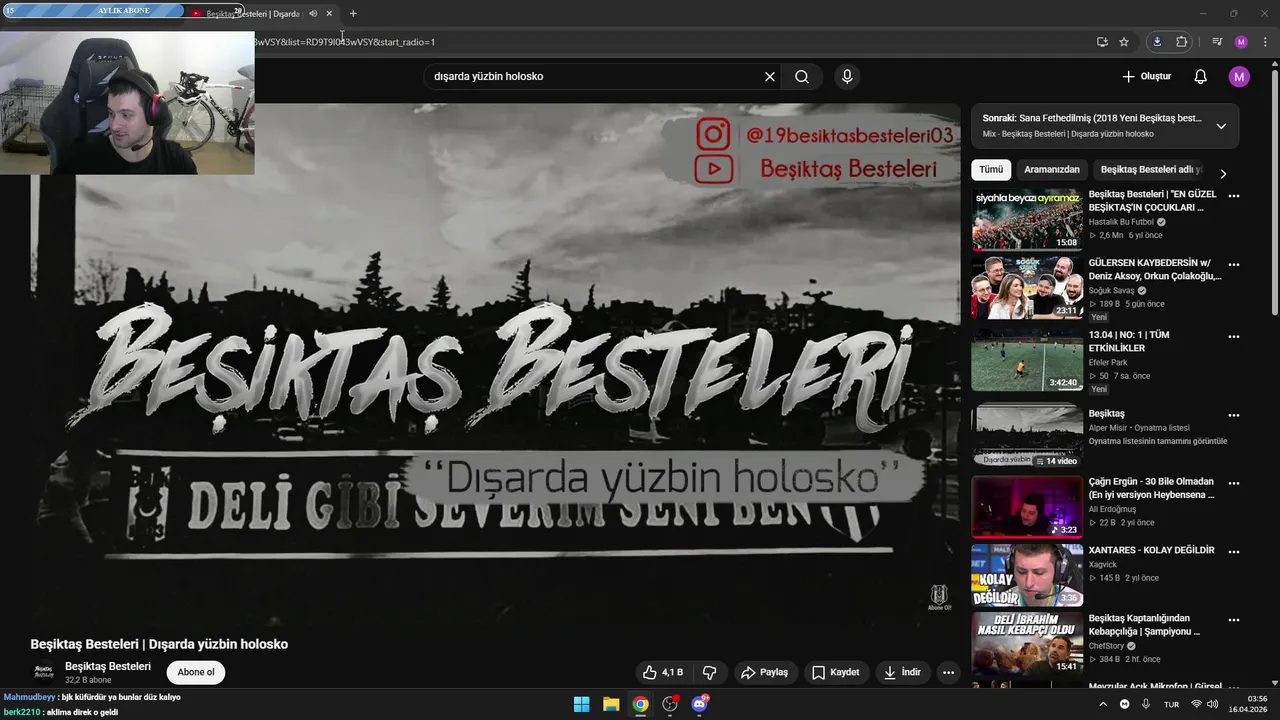
Task: Expand the Mix playlist panel chevron
Action: click(x=1221, y=126)
